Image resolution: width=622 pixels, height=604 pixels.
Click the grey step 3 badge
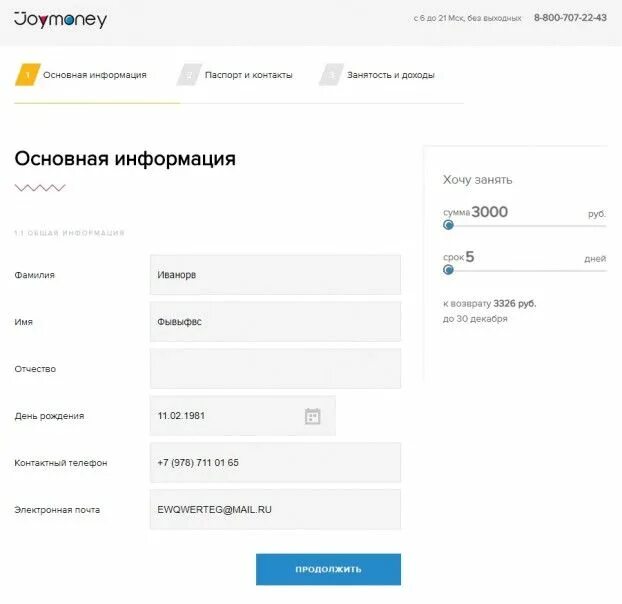(332, 75)
